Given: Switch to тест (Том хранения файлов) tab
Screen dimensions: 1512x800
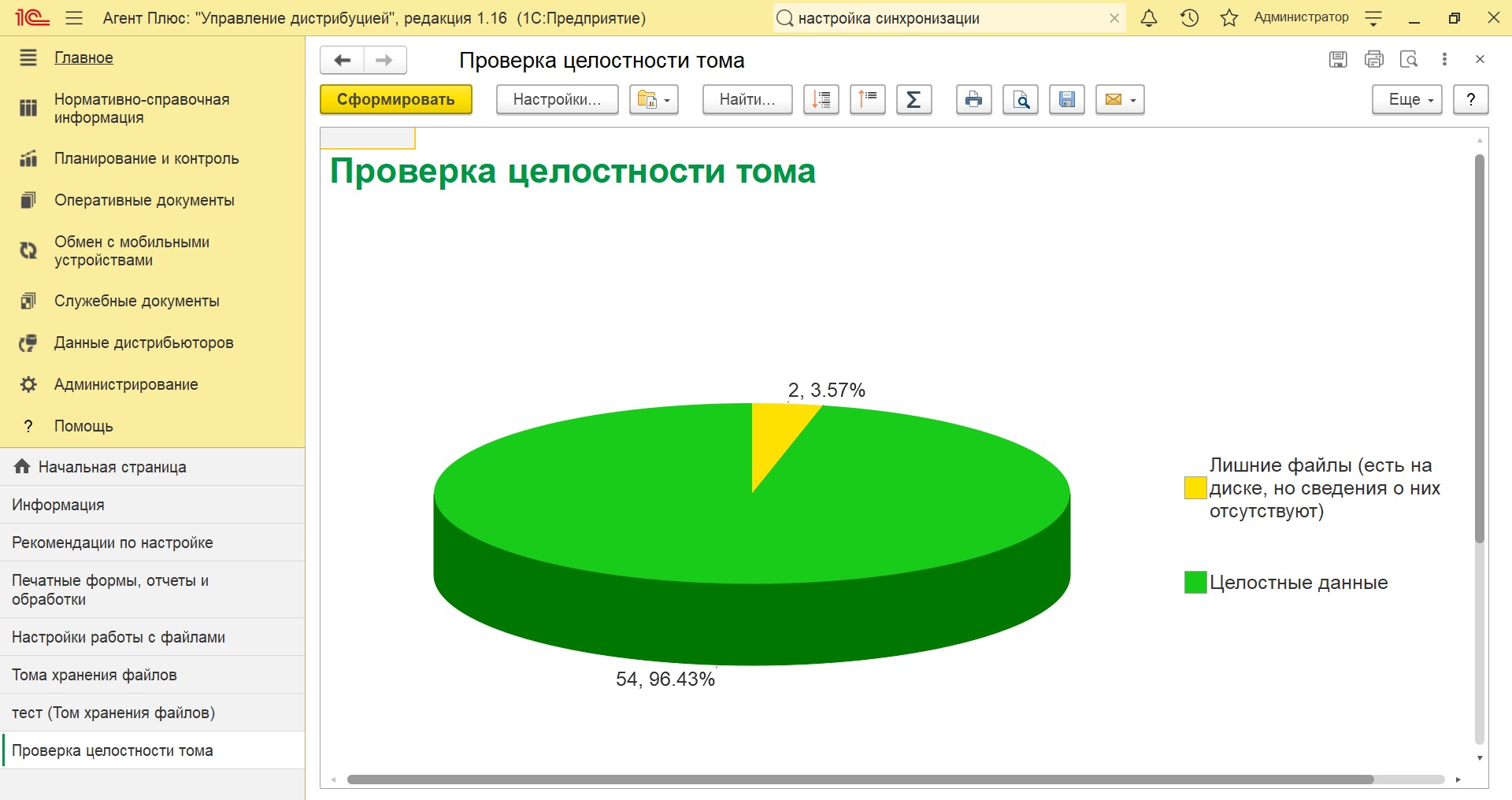Looking at the screenshot, I should coord(153,713).
